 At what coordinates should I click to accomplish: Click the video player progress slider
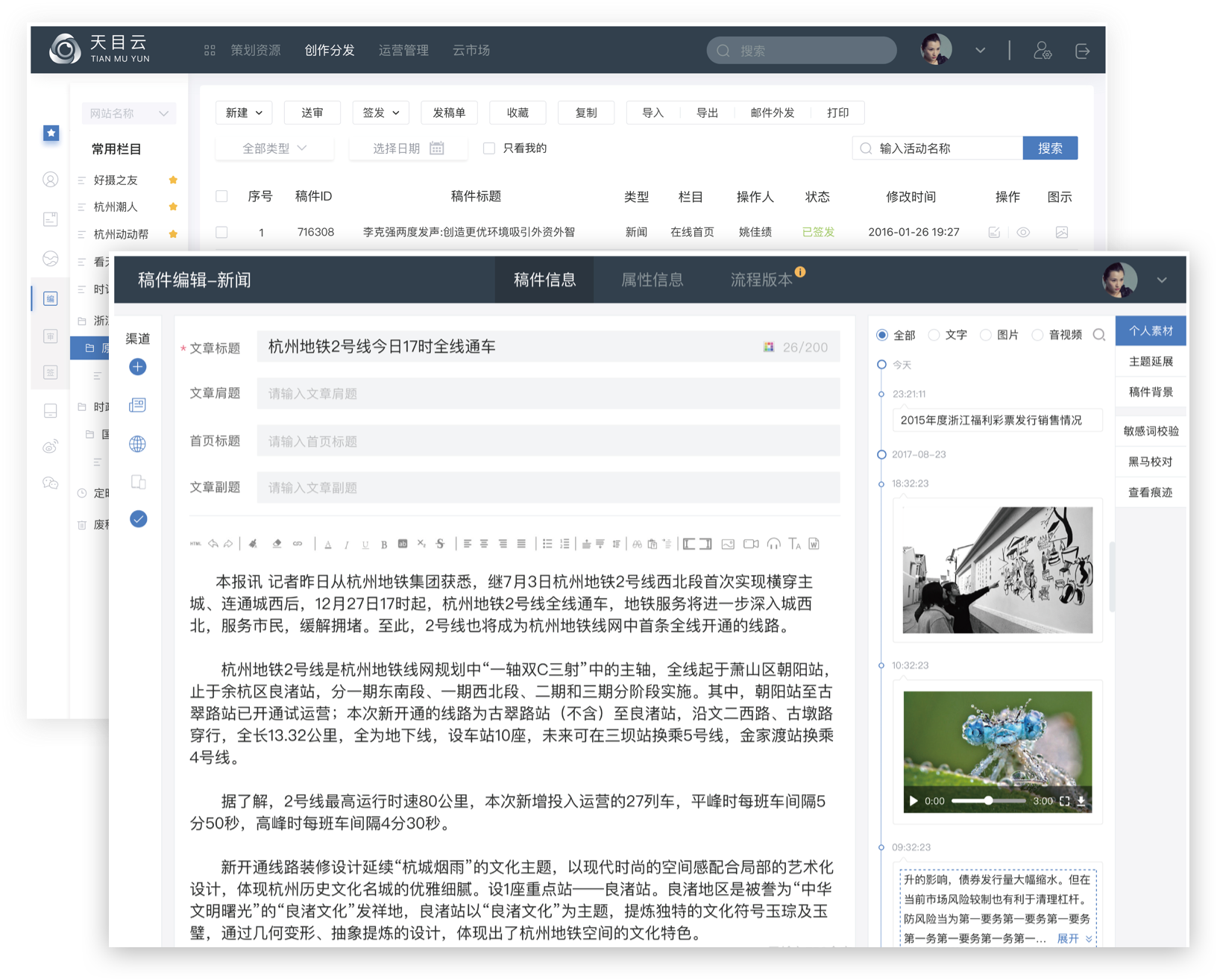tap(988, 801)
